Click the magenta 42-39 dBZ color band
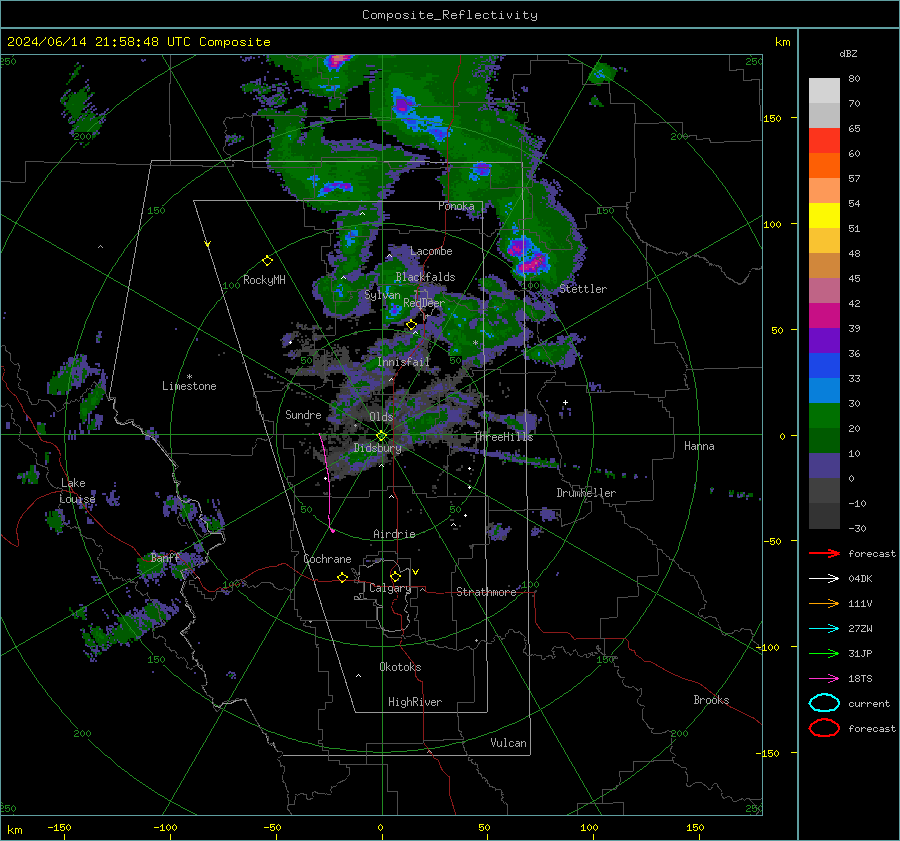 click(824, 316)
